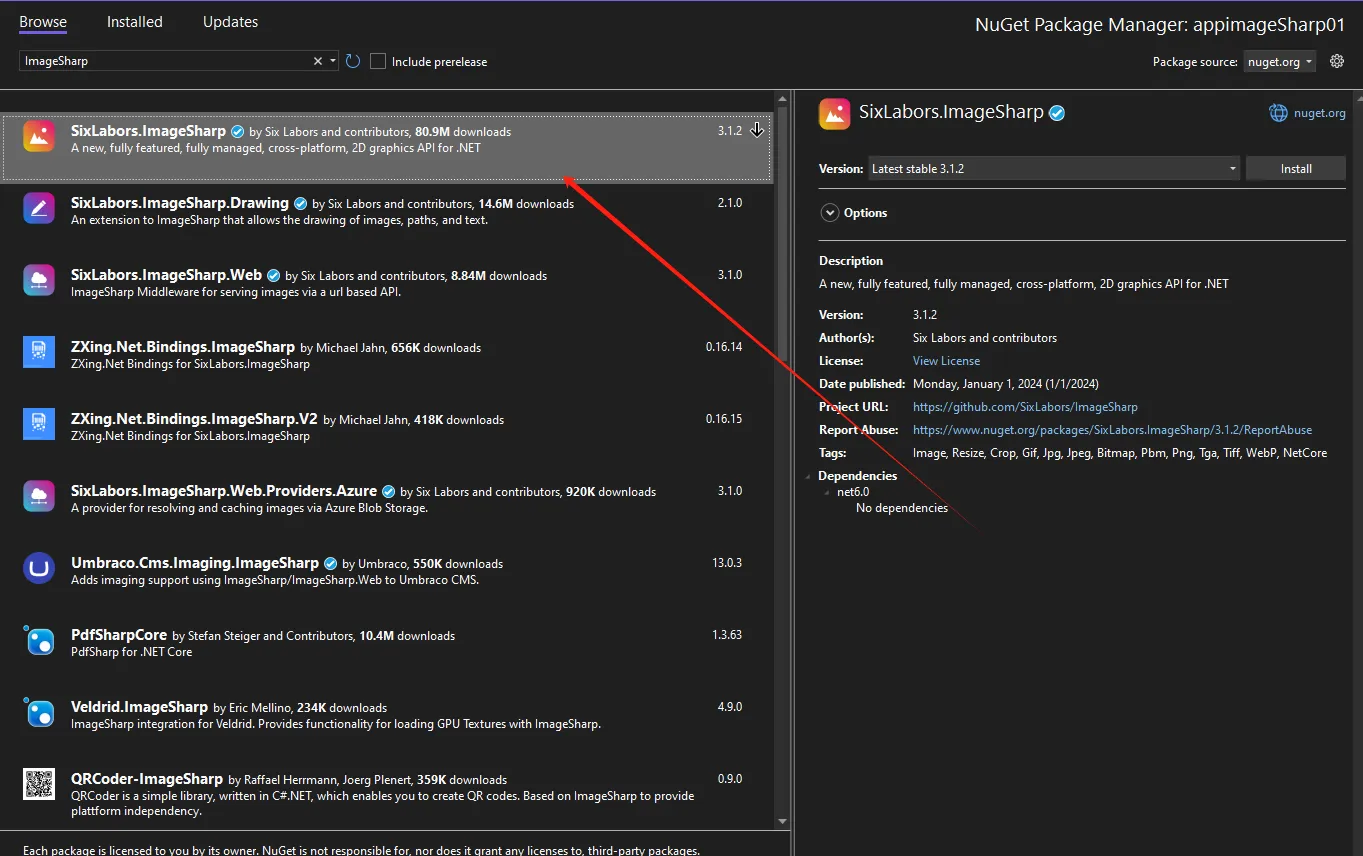Viewport: 1363px width, 856px height.
Task: Click the SixLabors.ImageSharp package icon in list
Action: 39,137
